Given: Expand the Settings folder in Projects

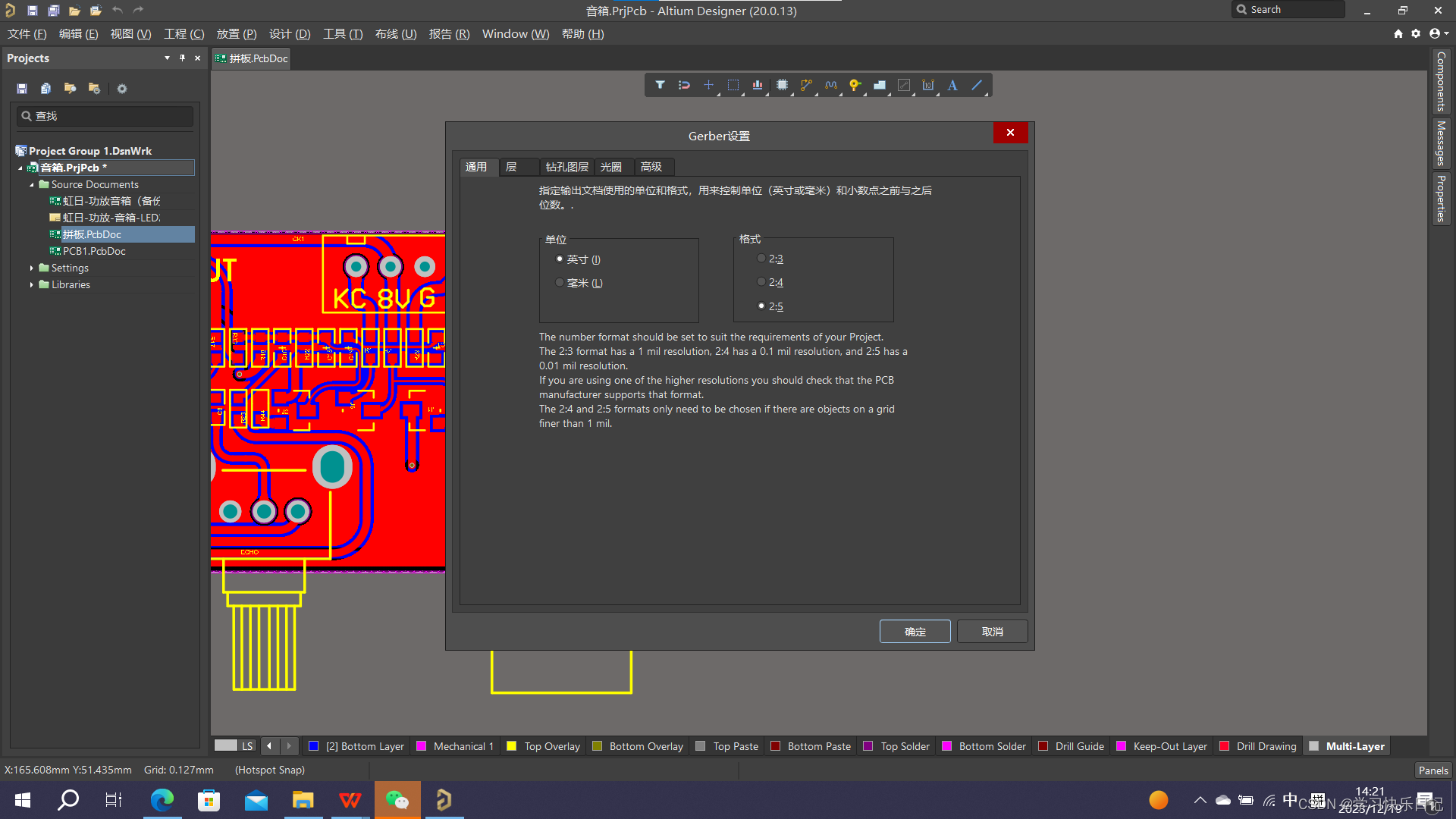Looking at the screenshot, I should point(32,268).
